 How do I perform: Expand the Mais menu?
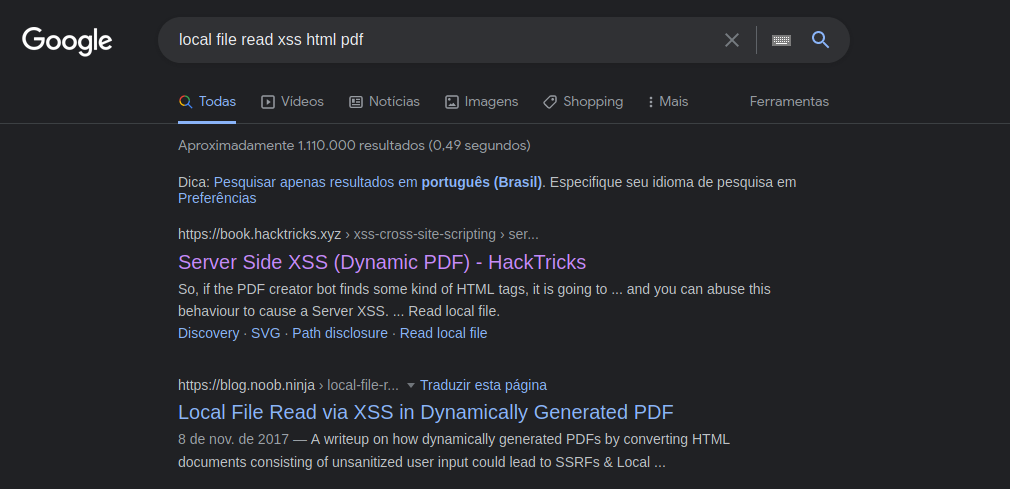pos(668,102)
